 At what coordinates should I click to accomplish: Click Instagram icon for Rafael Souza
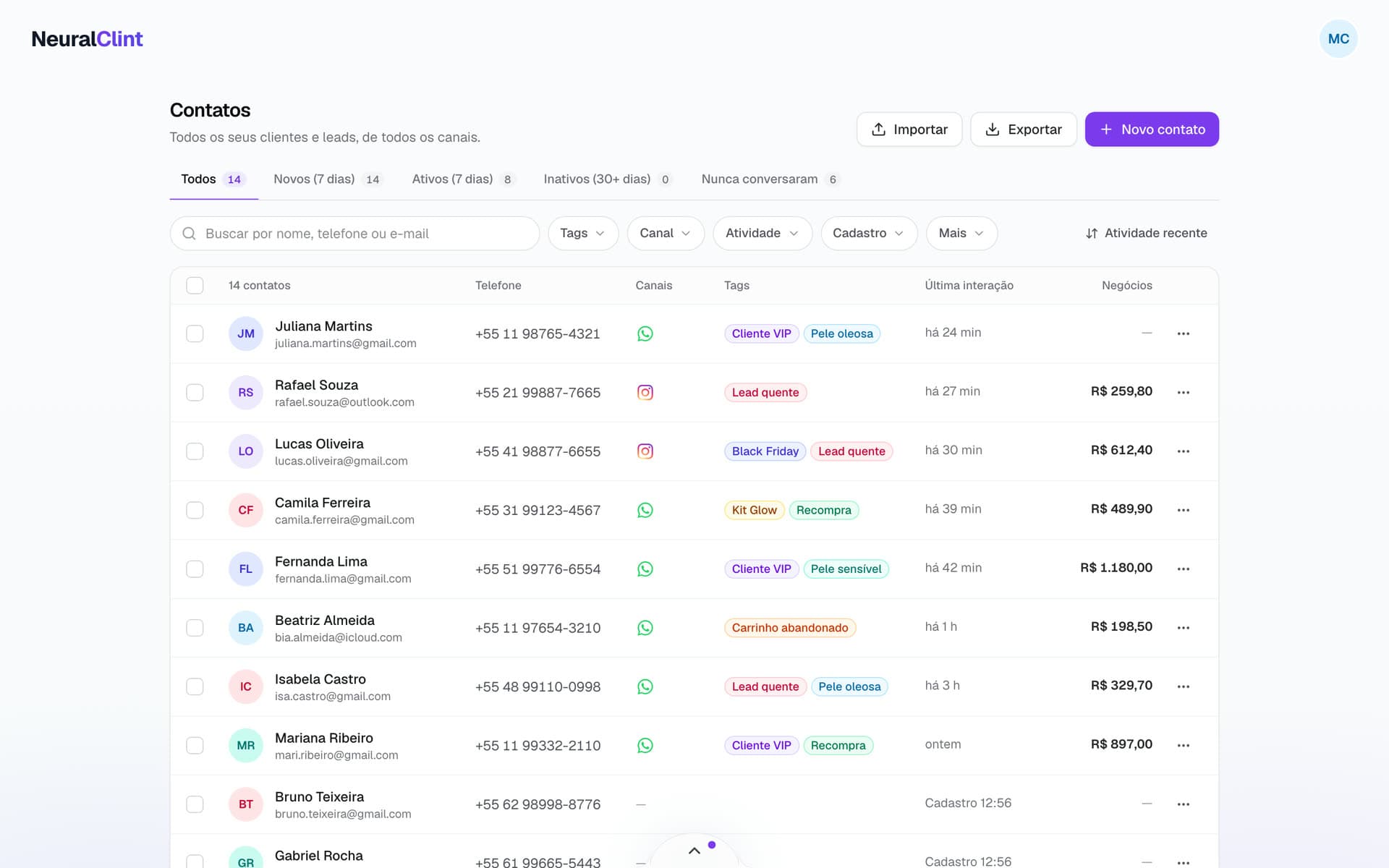[645, 392]
